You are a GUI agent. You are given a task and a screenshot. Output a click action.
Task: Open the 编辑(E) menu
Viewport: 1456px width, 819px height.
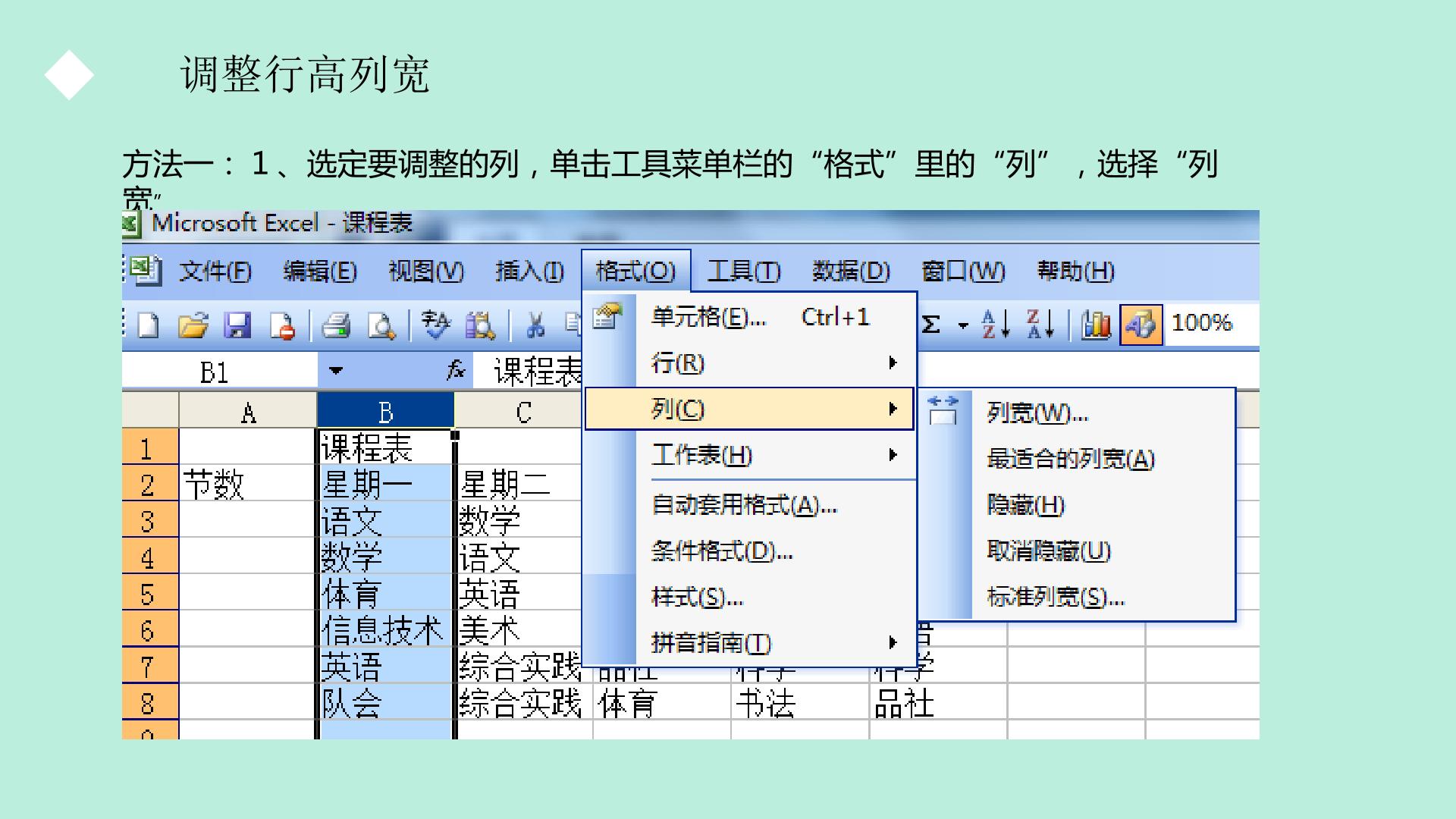click(x=319, y=271)
